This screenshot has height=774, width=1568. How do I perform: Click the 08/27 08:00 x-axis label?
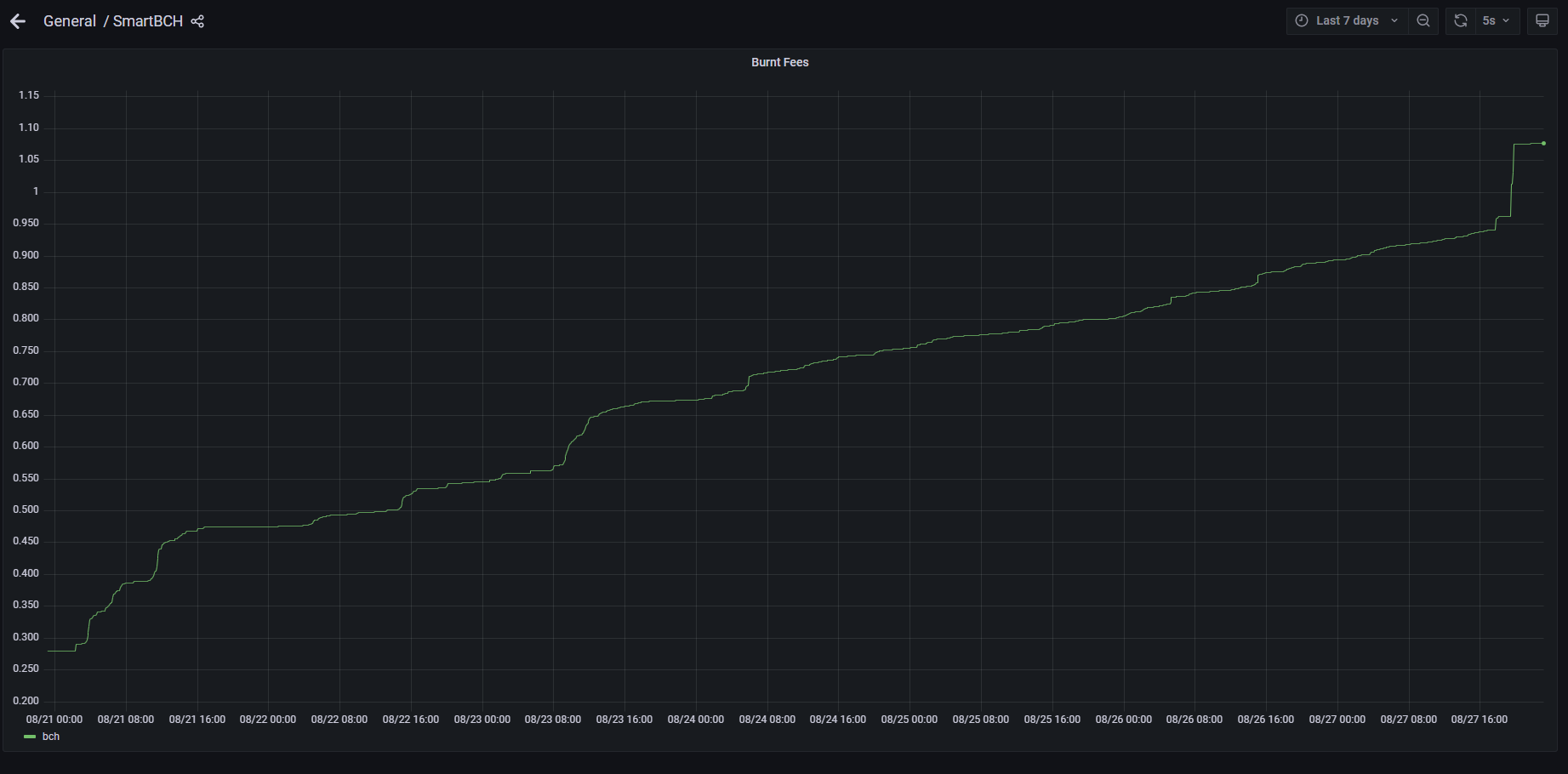click(x=1409, y=720)
